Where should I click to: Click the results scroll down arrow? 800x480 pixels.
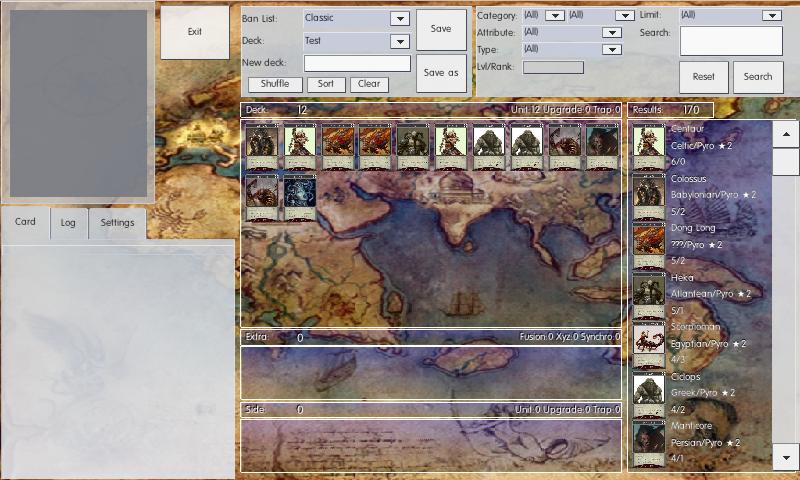[x=786, y=457]
